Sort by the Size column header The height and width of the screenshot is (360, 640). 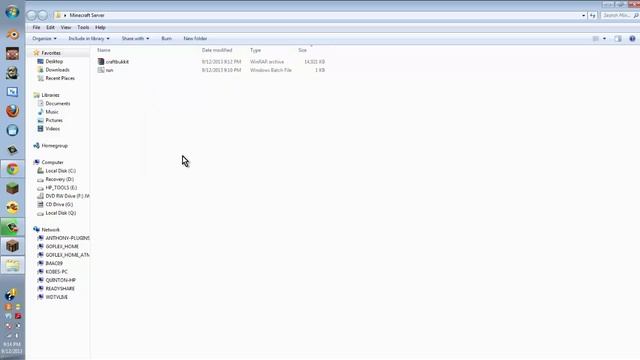coord(302,50)
